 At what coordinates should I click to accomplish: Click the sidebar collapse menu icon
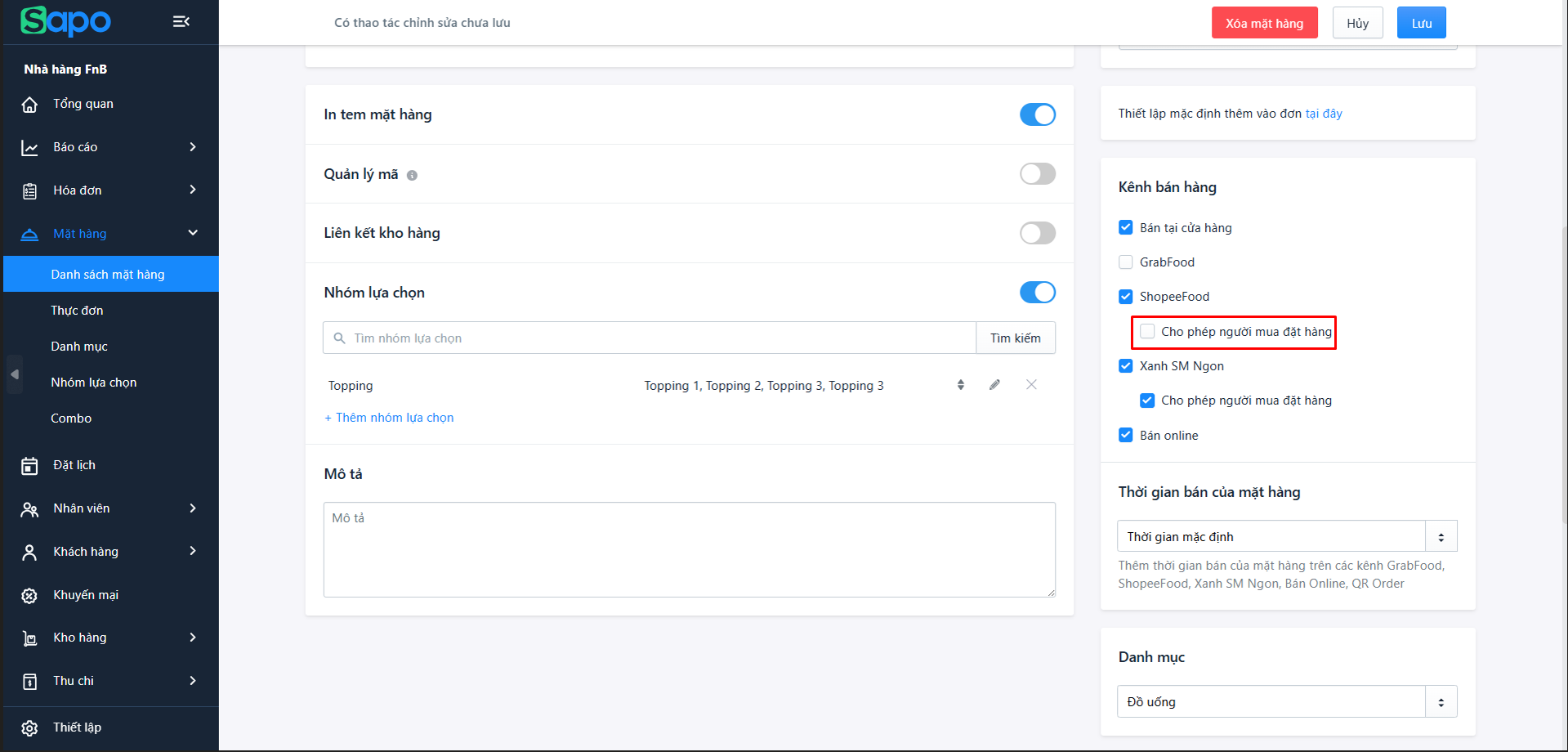(x=181, y=21)
